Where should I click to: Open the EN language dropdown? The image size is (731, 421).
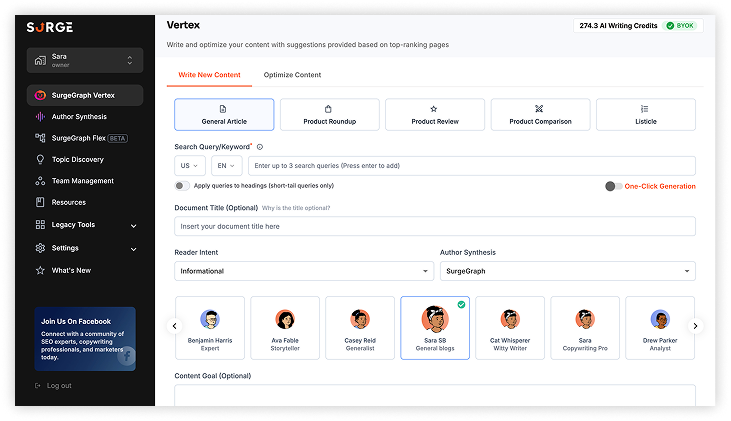(226, 166)
